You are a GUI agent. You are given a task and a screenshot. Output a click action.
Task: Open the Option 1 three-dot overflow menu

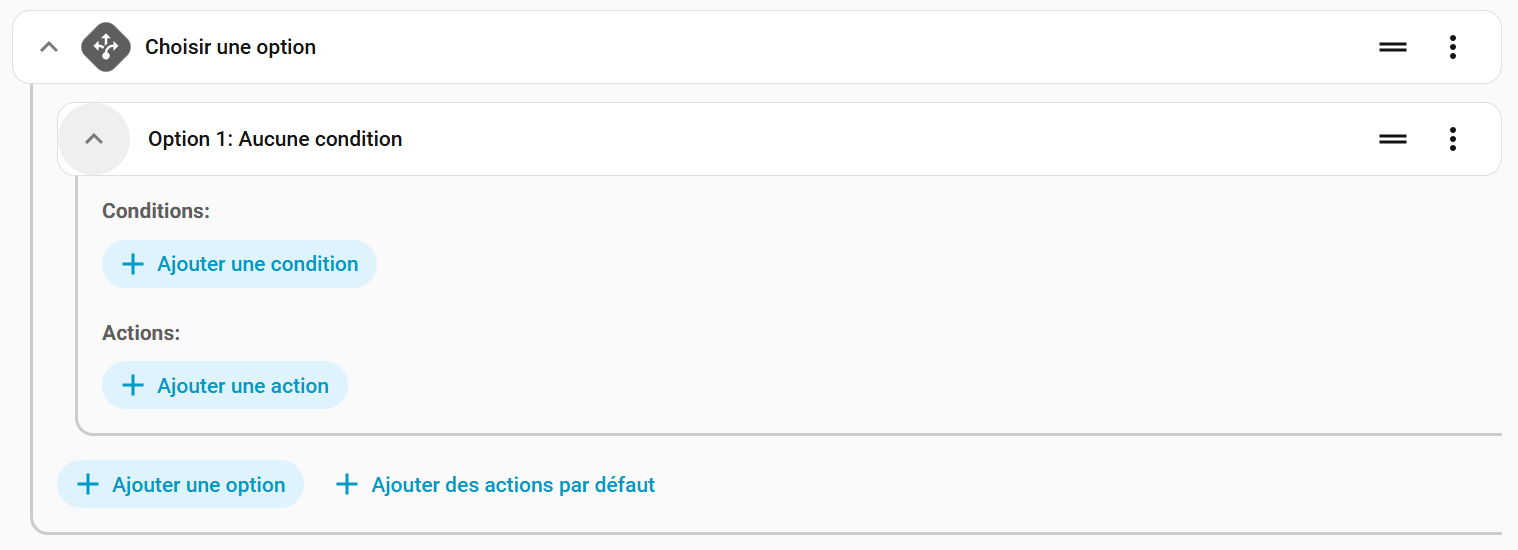[x=1452, y=139]
